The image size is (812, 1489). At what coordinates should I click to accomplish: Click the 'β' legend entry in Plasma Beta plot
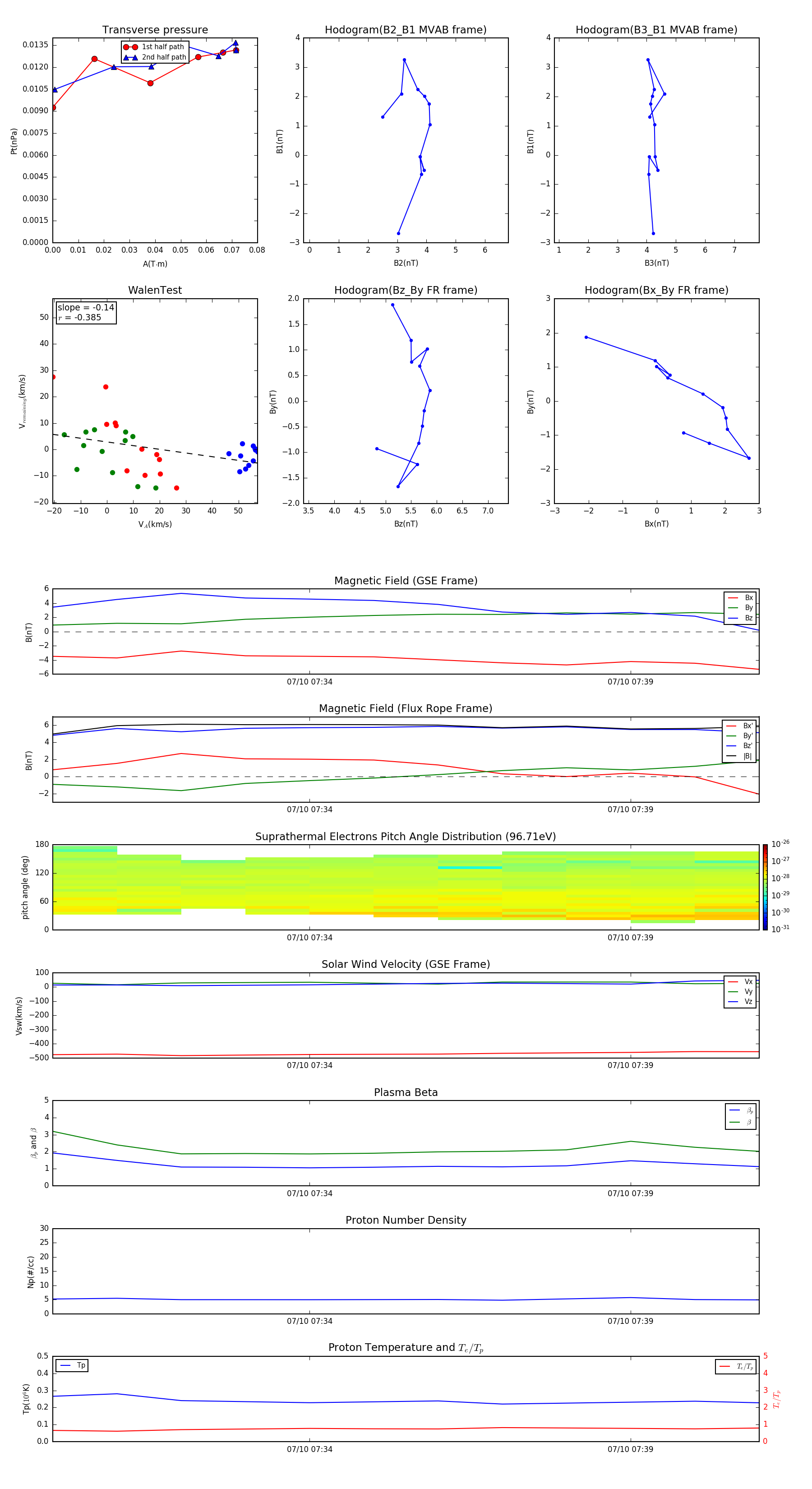[741, 1122]
